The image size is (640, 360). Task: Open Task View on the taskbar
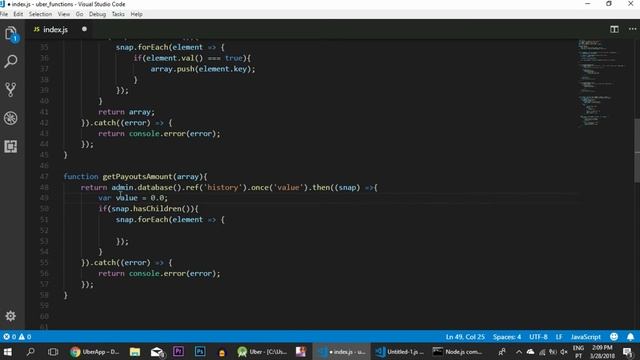[x=53, y=351]
